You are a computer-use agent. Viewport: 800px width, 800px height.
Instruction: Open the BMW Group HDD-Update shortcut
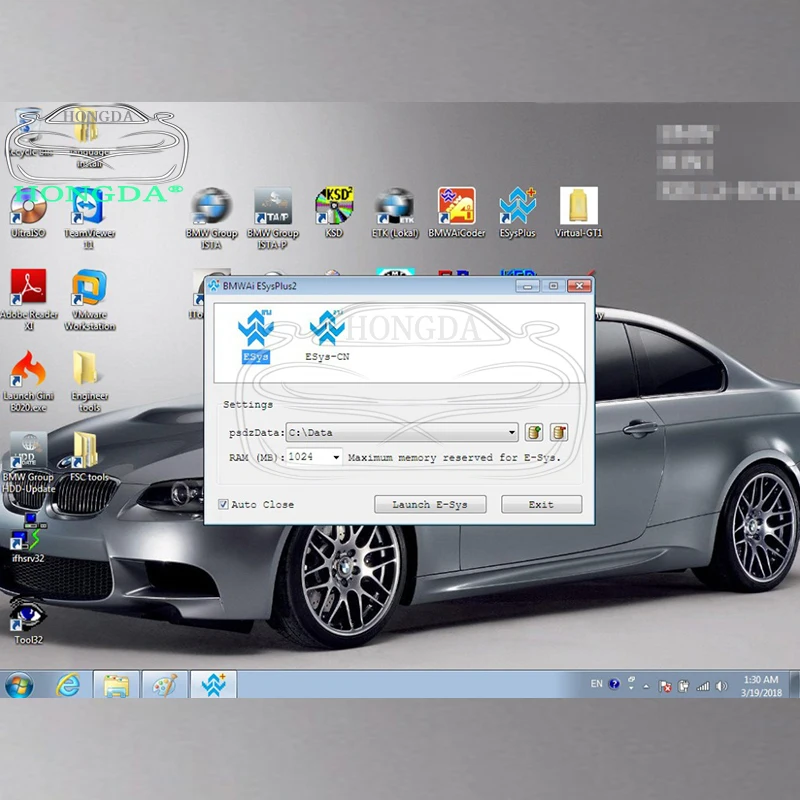[x=29, y=463]
